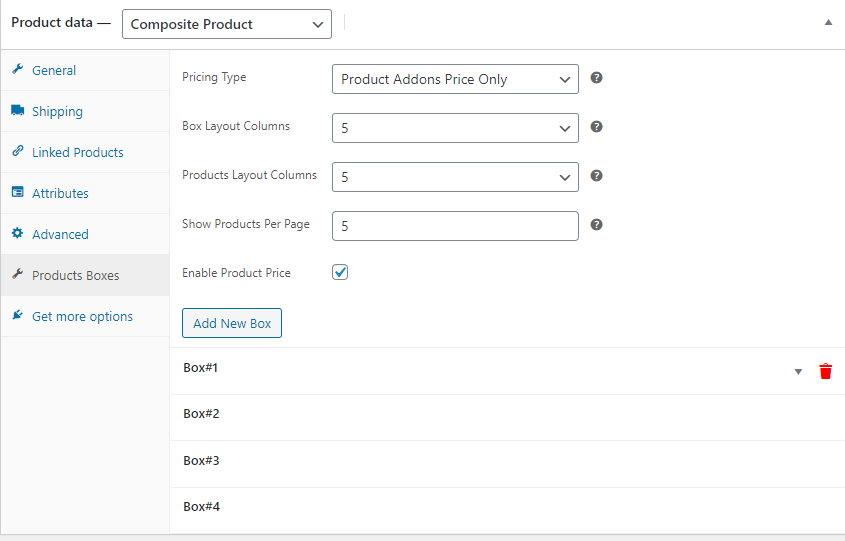Click the Pricing Type label
Viewport: 845px width, 541px height.
point(214,77)
